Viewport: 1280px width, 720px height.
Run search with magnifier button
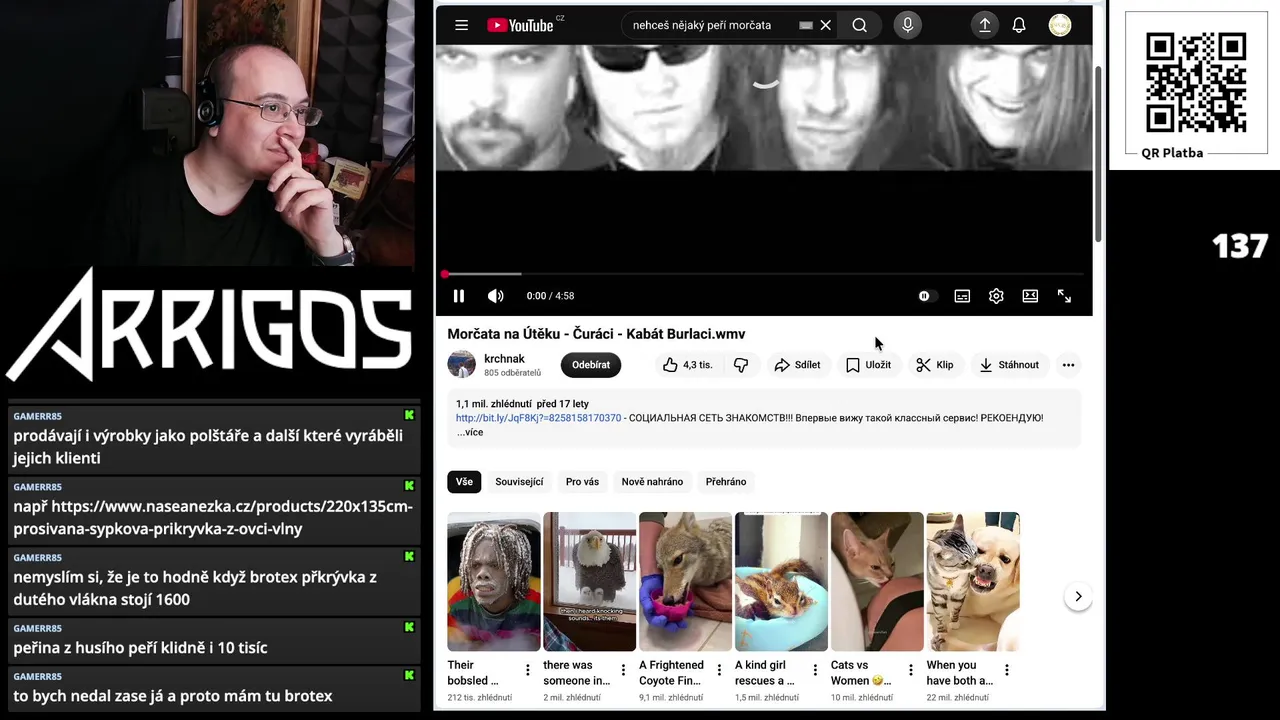click(x=859, y=25)
